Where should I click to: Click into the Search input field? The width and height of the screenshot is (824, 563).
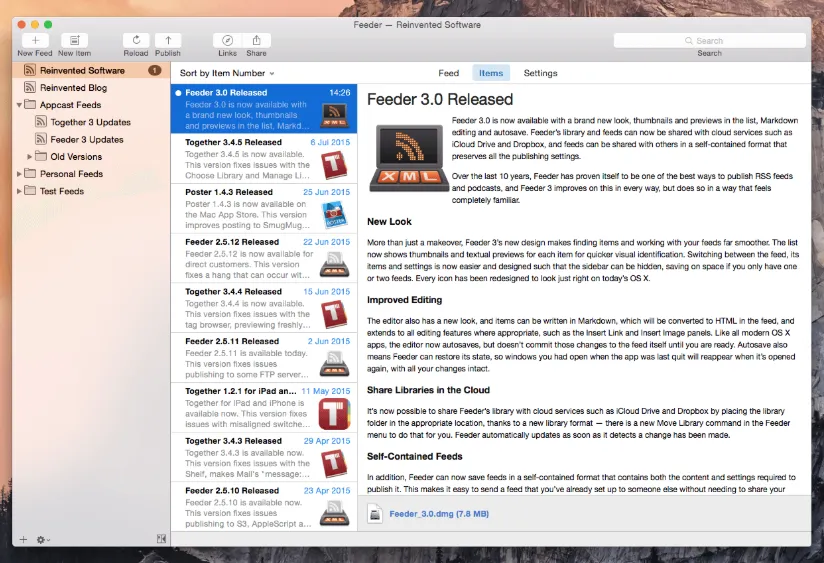(709, 40)
